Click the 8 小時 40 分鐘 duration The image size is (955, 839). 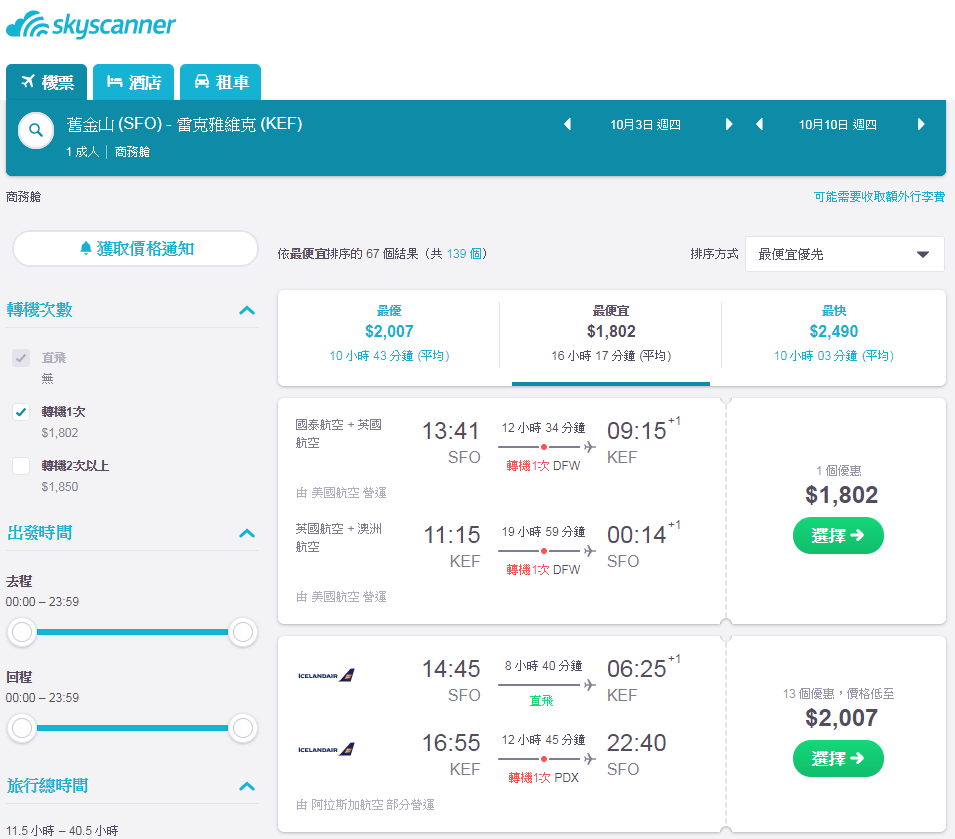point(543,666)
